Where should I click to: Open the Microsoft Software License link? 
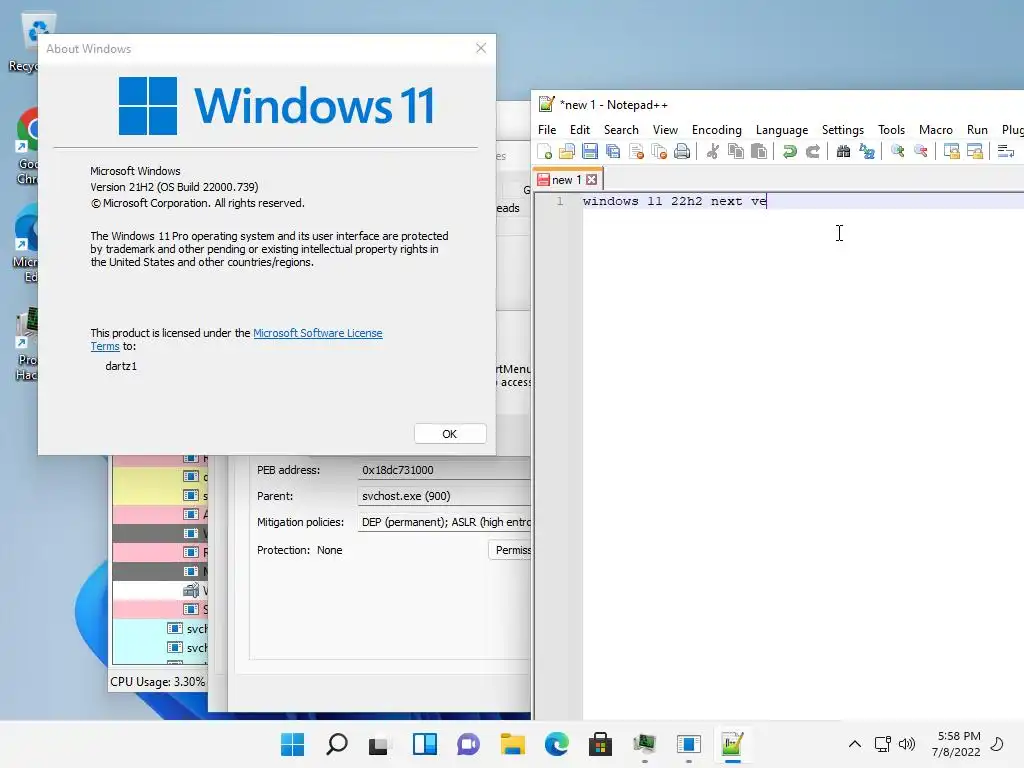point(317,333)
